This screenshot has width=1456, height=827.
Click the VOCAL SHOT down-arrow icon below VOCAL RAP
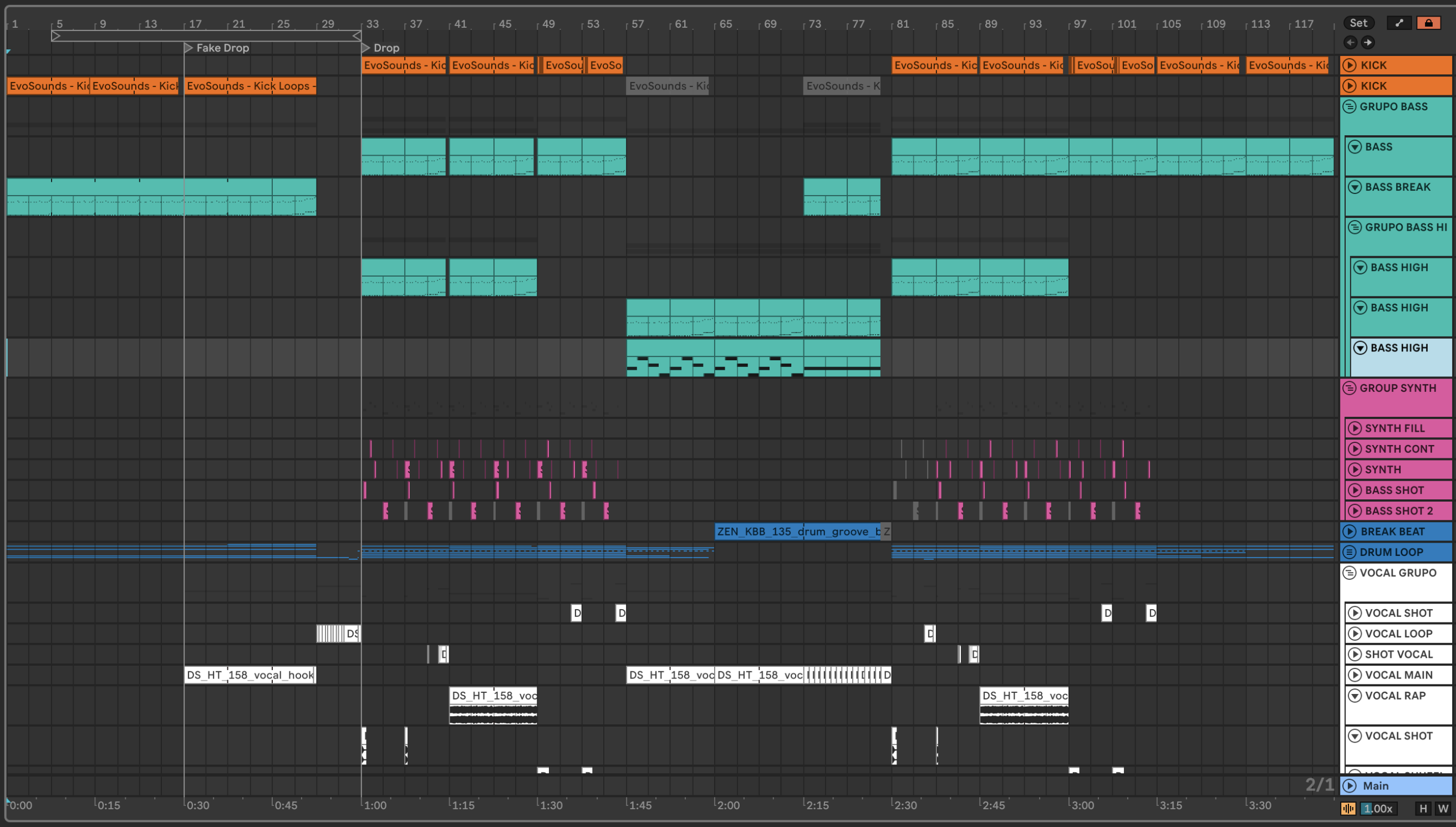[x=1355, y=736]
